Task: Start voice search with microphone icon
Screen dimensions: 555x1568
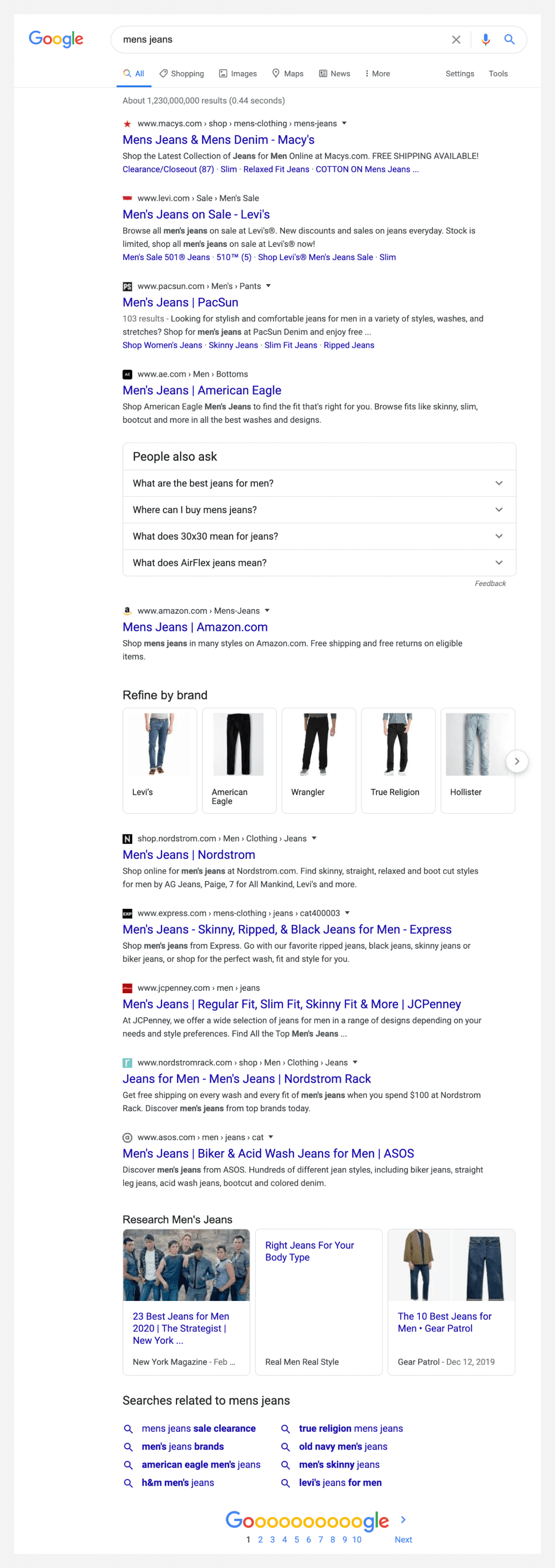Action: (485, 40)
